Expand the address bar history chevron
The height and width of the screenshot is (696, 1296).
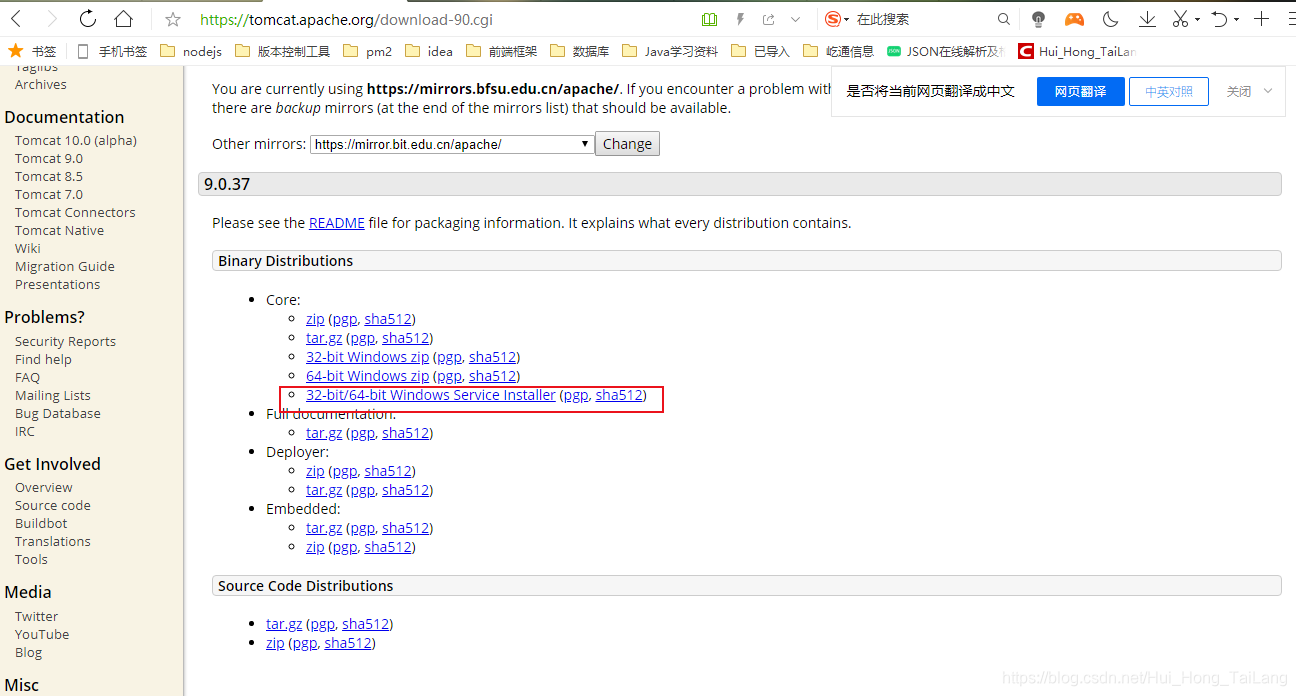pyautogui.click(x=795, y=19)
